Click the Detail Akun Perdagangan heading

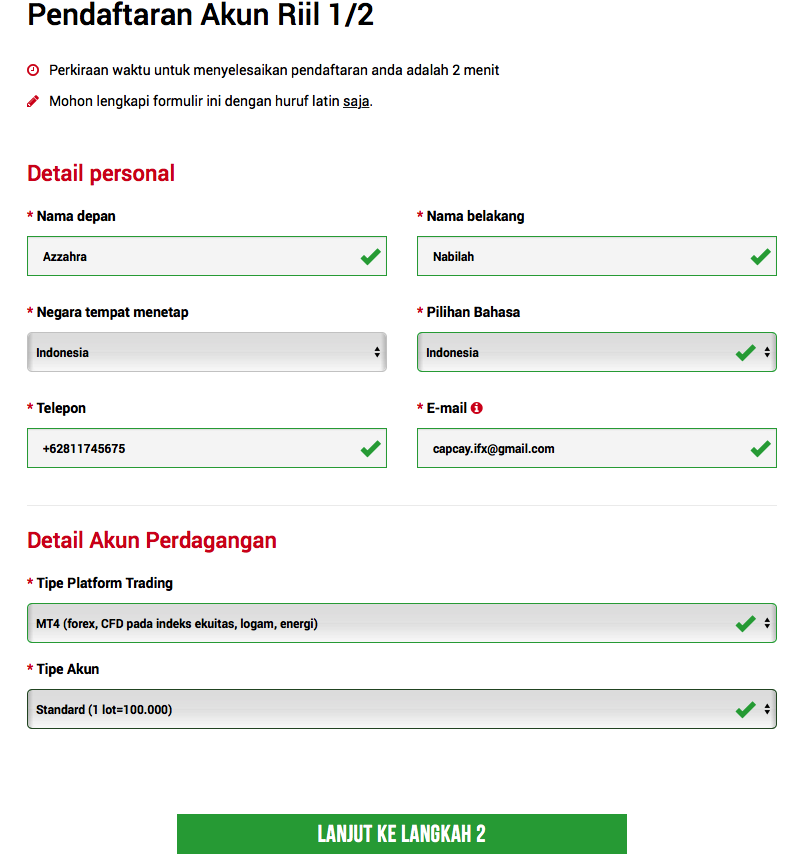tap(152, 541)
